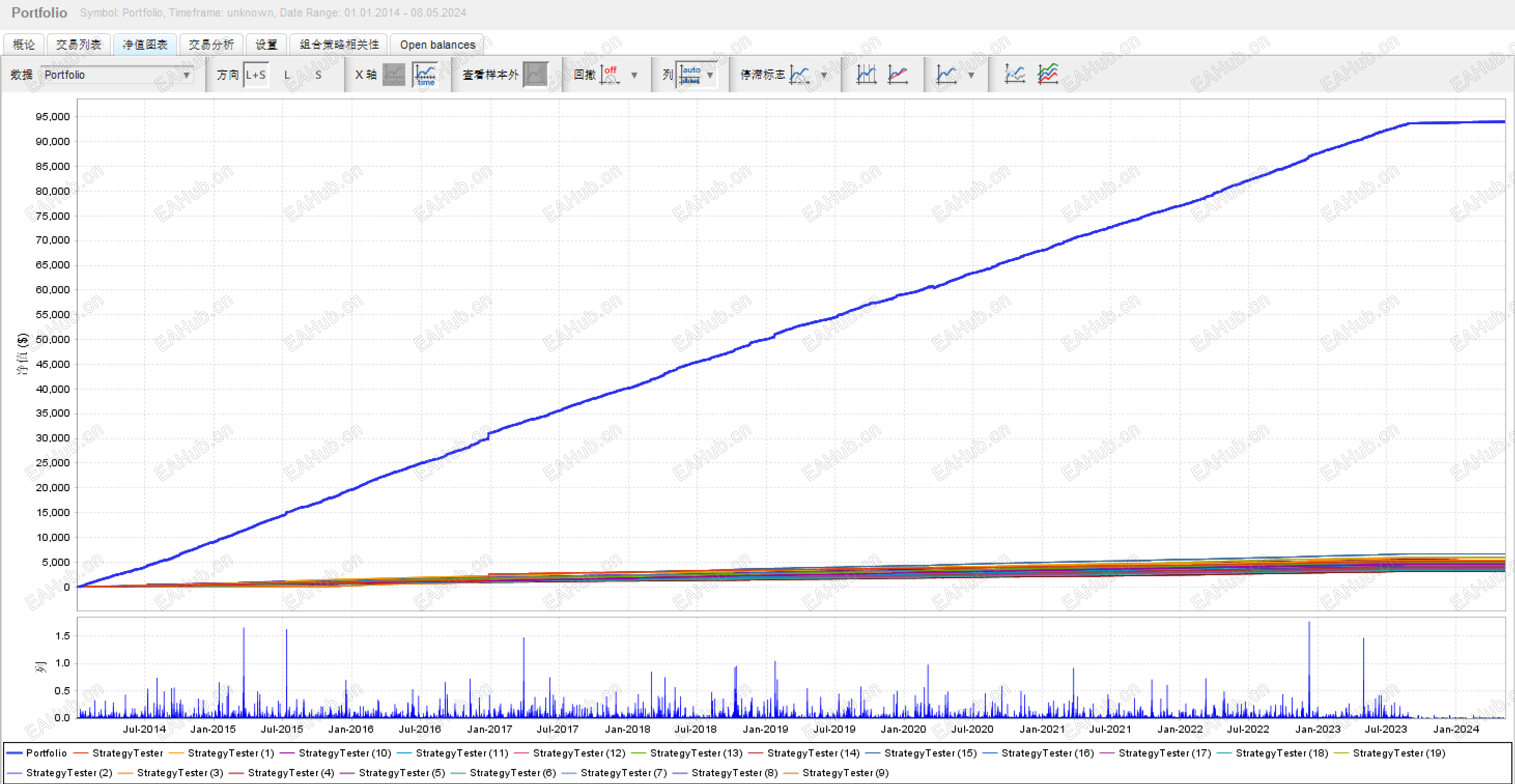Switch to the Open balances tab
The height and width of the screenshot is (784, 1515).
click(x=437, y=45)
